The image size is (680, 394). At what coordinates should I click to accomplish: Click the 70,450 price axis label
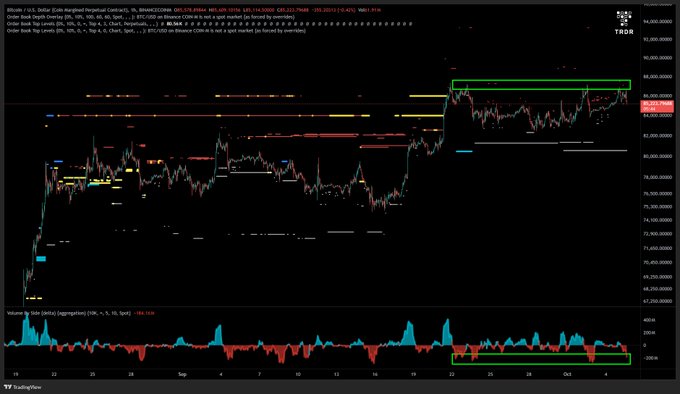(x=658, y=262)
